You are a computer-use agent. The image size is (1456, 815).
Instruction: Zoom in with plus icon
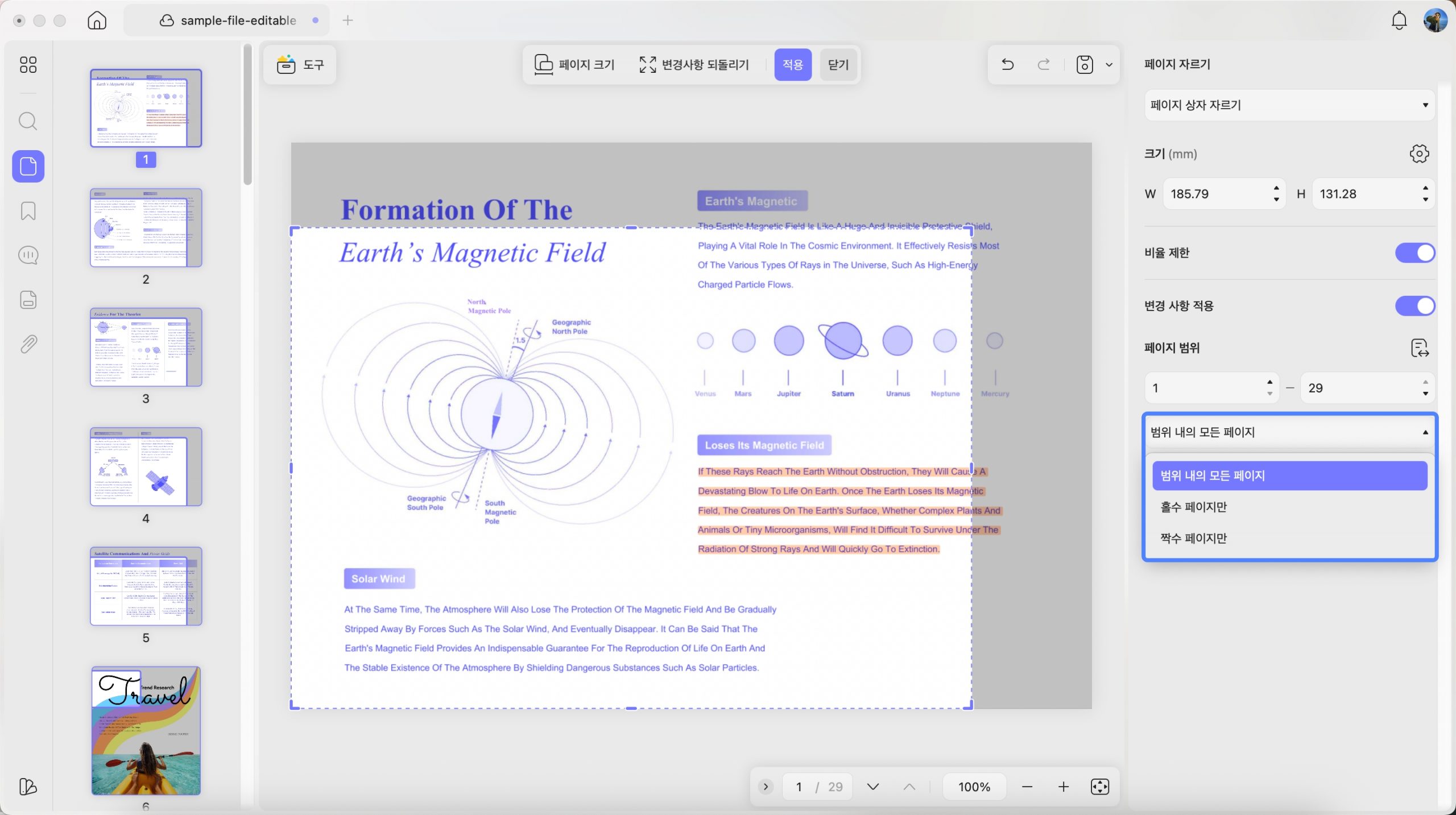1064,787
